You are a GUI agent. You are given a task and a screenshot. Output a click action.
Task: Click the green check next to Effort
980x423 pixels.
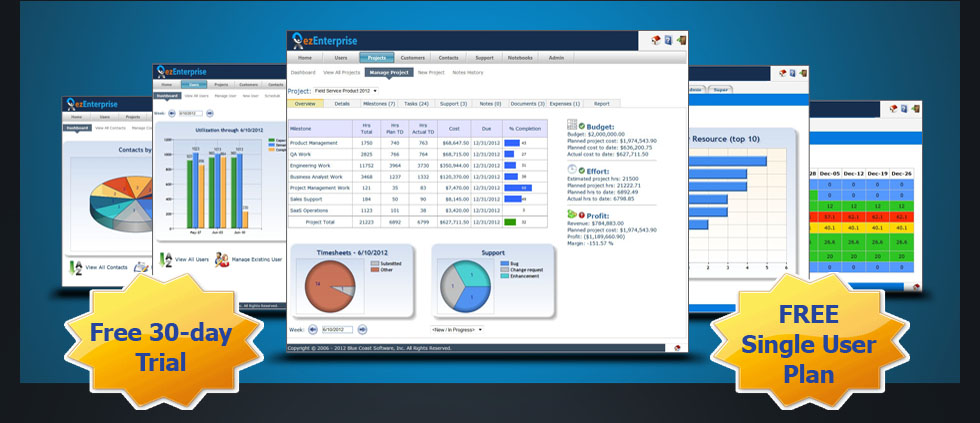pyautogui.click(x=582, y=170)
